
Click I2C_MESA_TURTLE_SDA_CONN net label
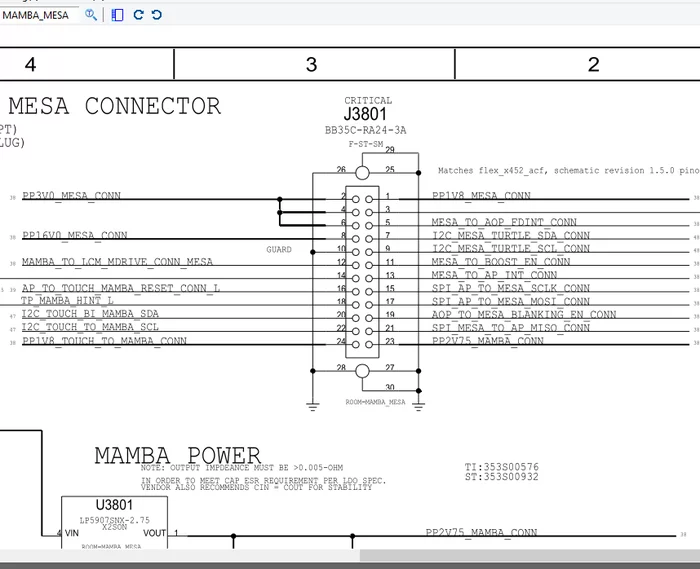coord(511,235)
